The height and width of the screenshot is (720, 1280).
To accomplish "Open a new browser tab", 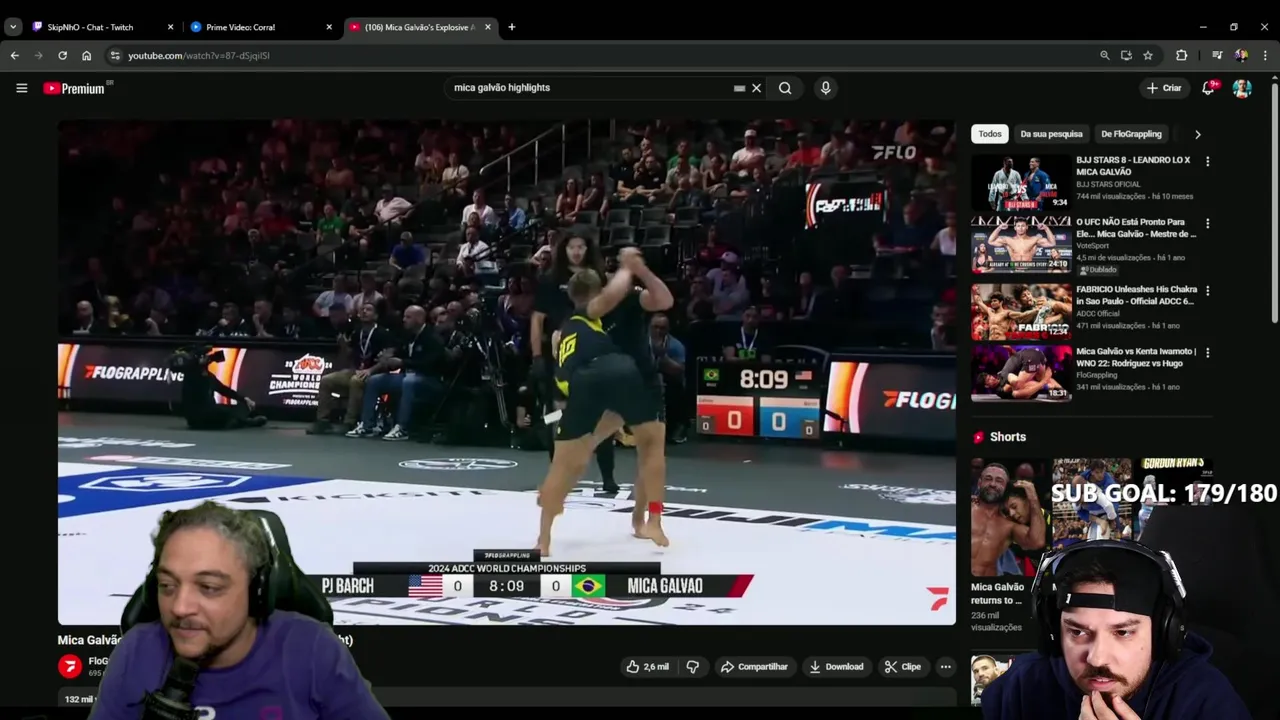I will pos(511,27).
